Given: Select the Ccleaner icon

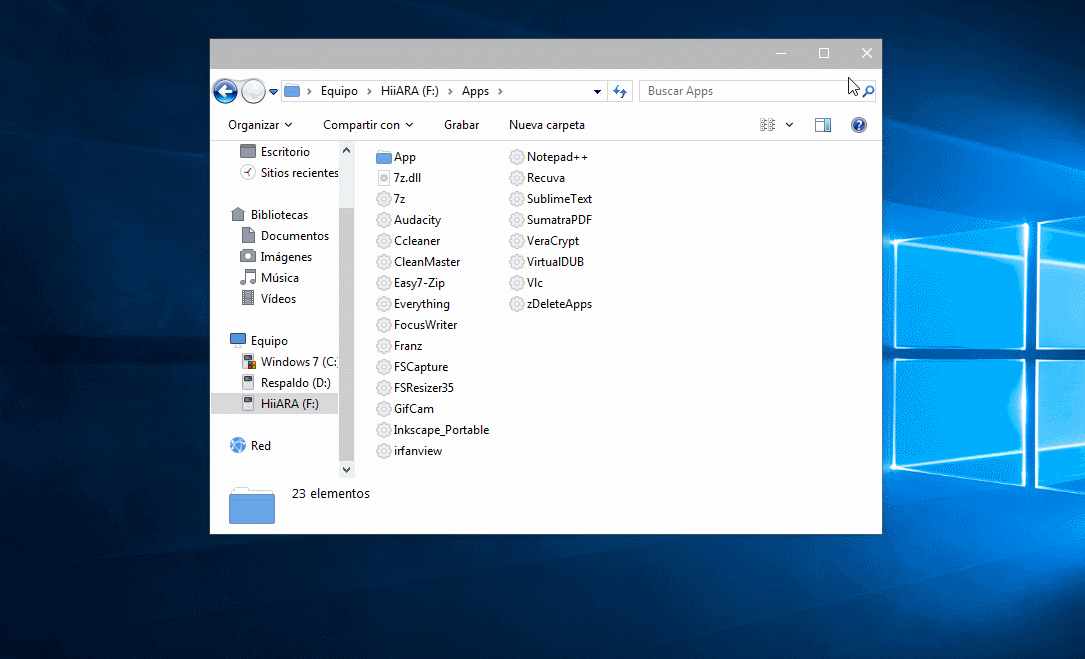Looking at the screenshot, I should [384, 241].
